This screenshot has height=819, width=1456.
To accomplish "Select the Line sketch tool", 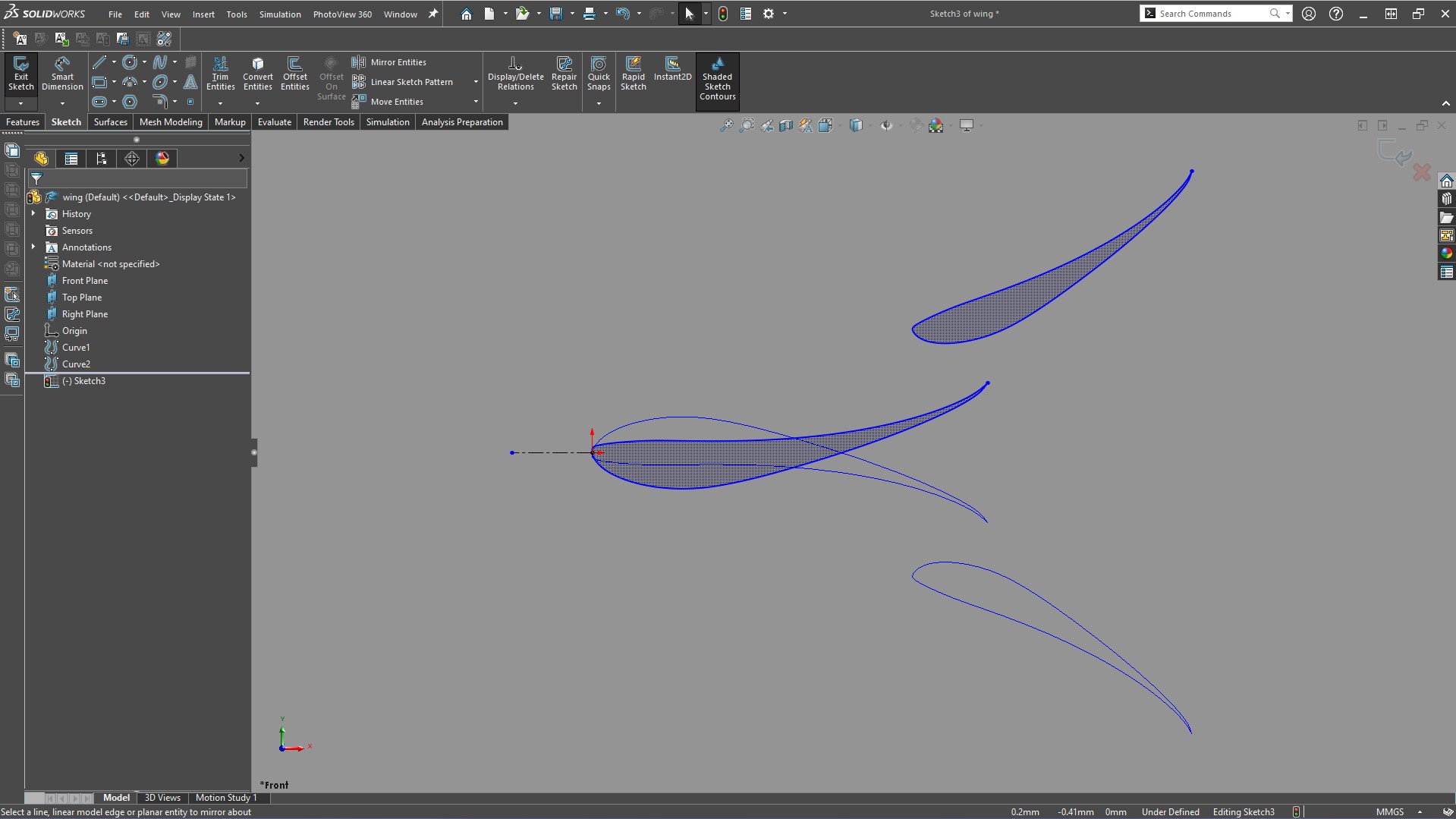I will pos(99,62).
